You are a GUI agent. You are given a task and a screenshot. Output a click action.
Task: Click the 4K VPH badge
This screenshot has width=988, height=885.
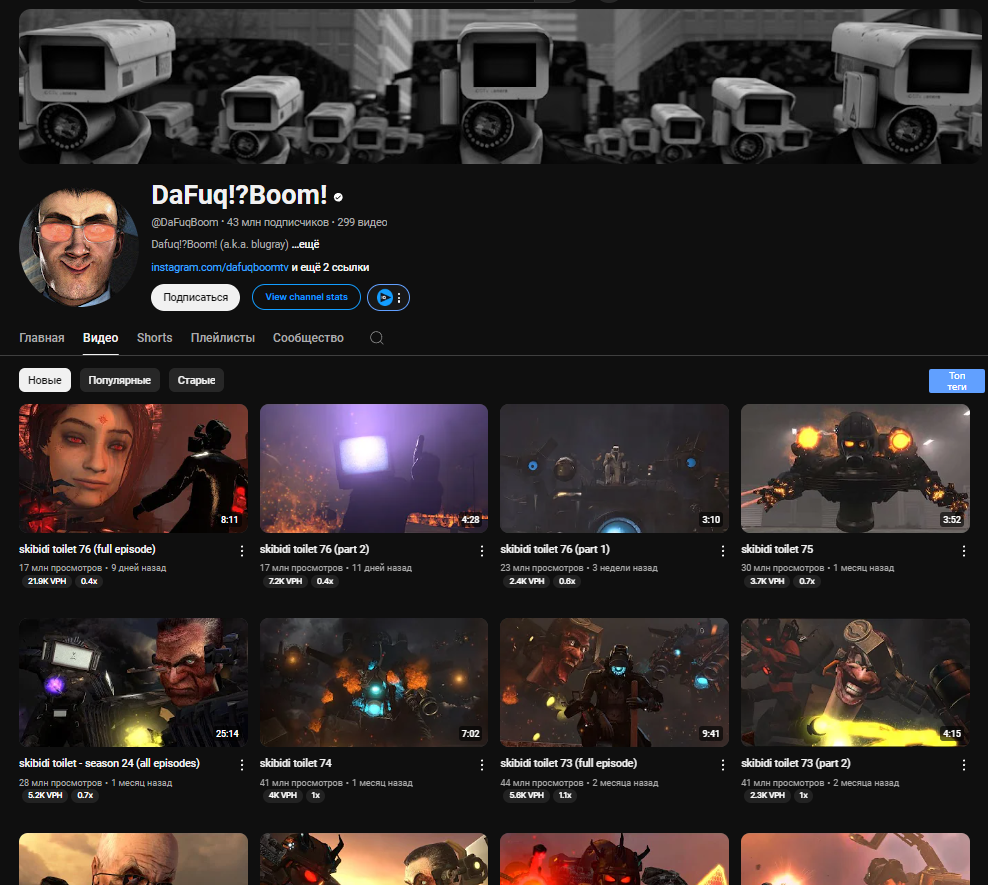(x=283, y=796)
